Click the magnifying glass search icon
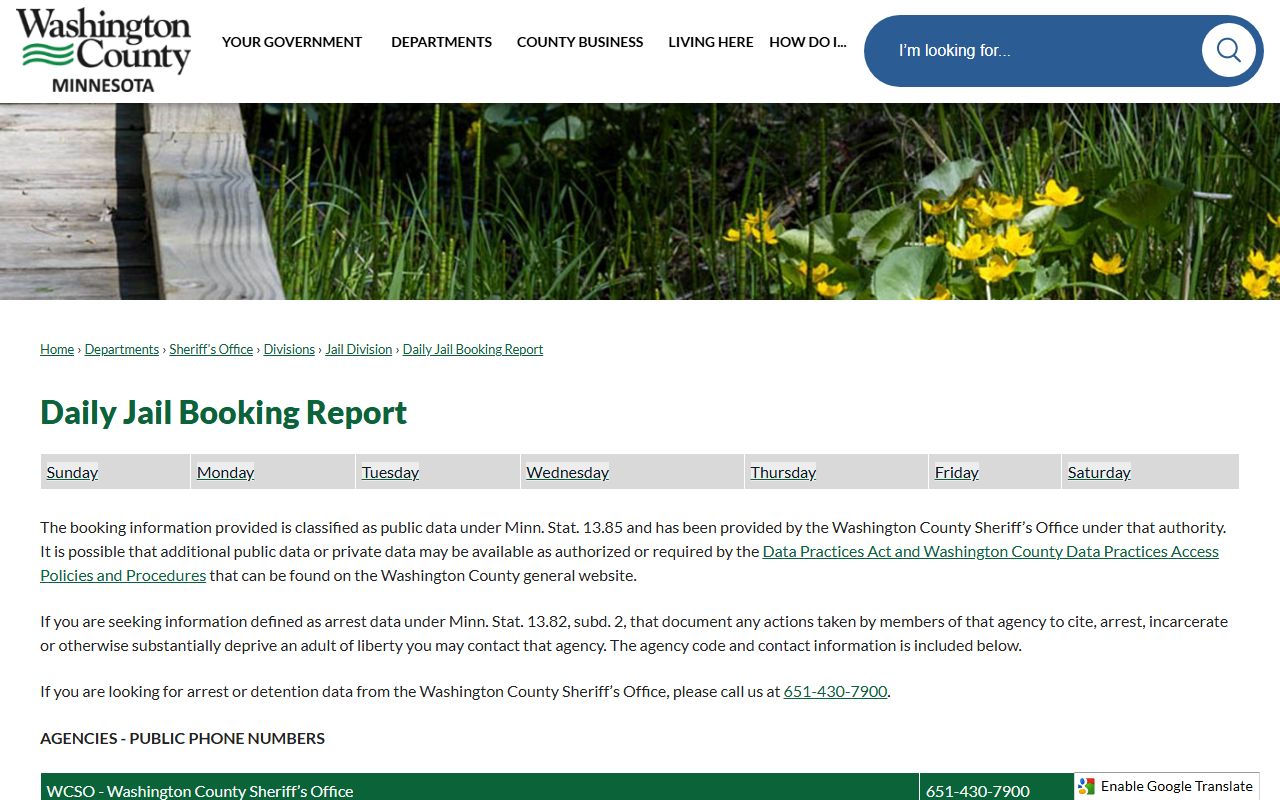Image resolution: width=1280 pixels, height=800 pixels. [x=1228, y=50]
